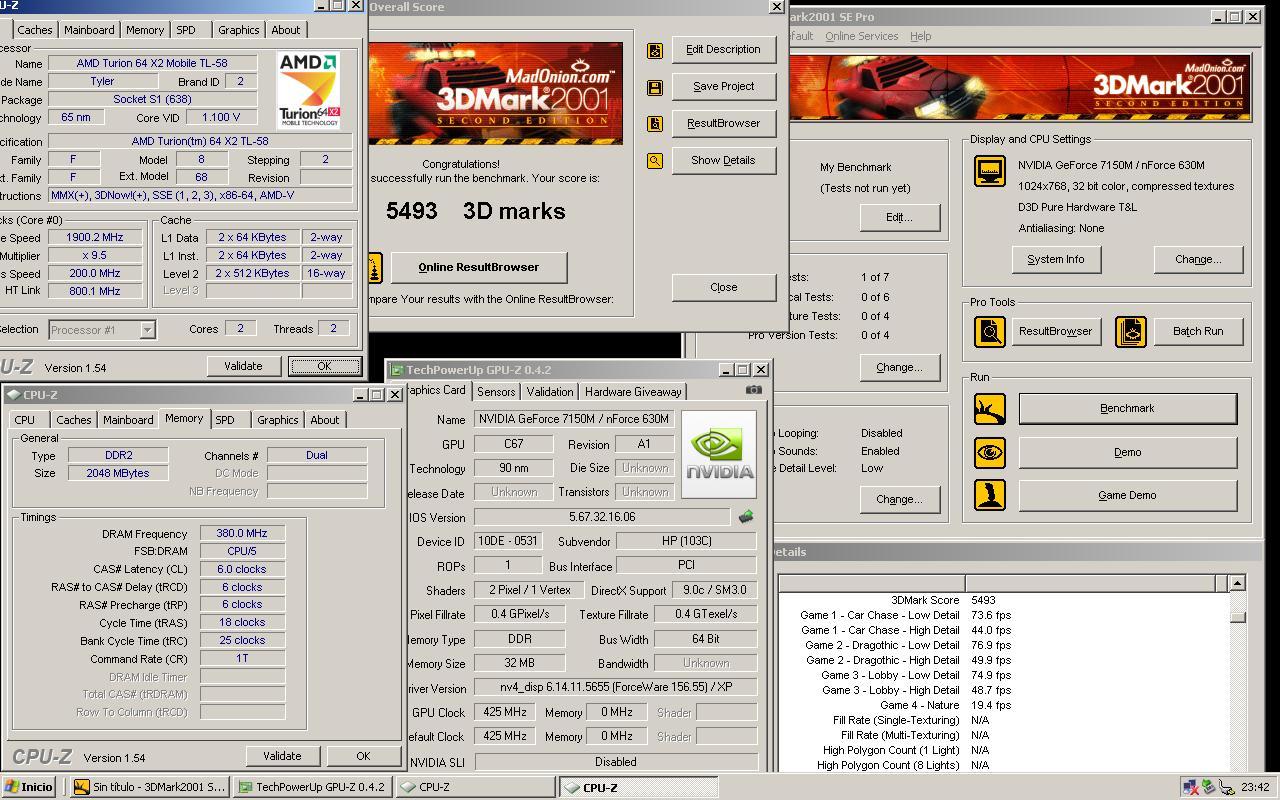Switch to the Sensors tab in GPU-Z

tap(496, 392)
